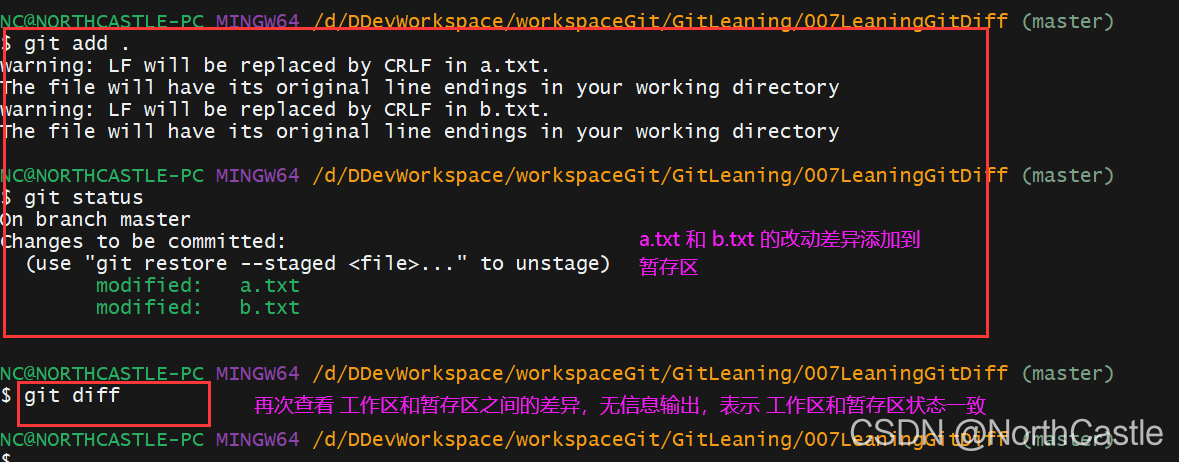Select the green 'modified: a.txt' line
This screenshot has height=462, width=1179.
[x=198, y=286]
